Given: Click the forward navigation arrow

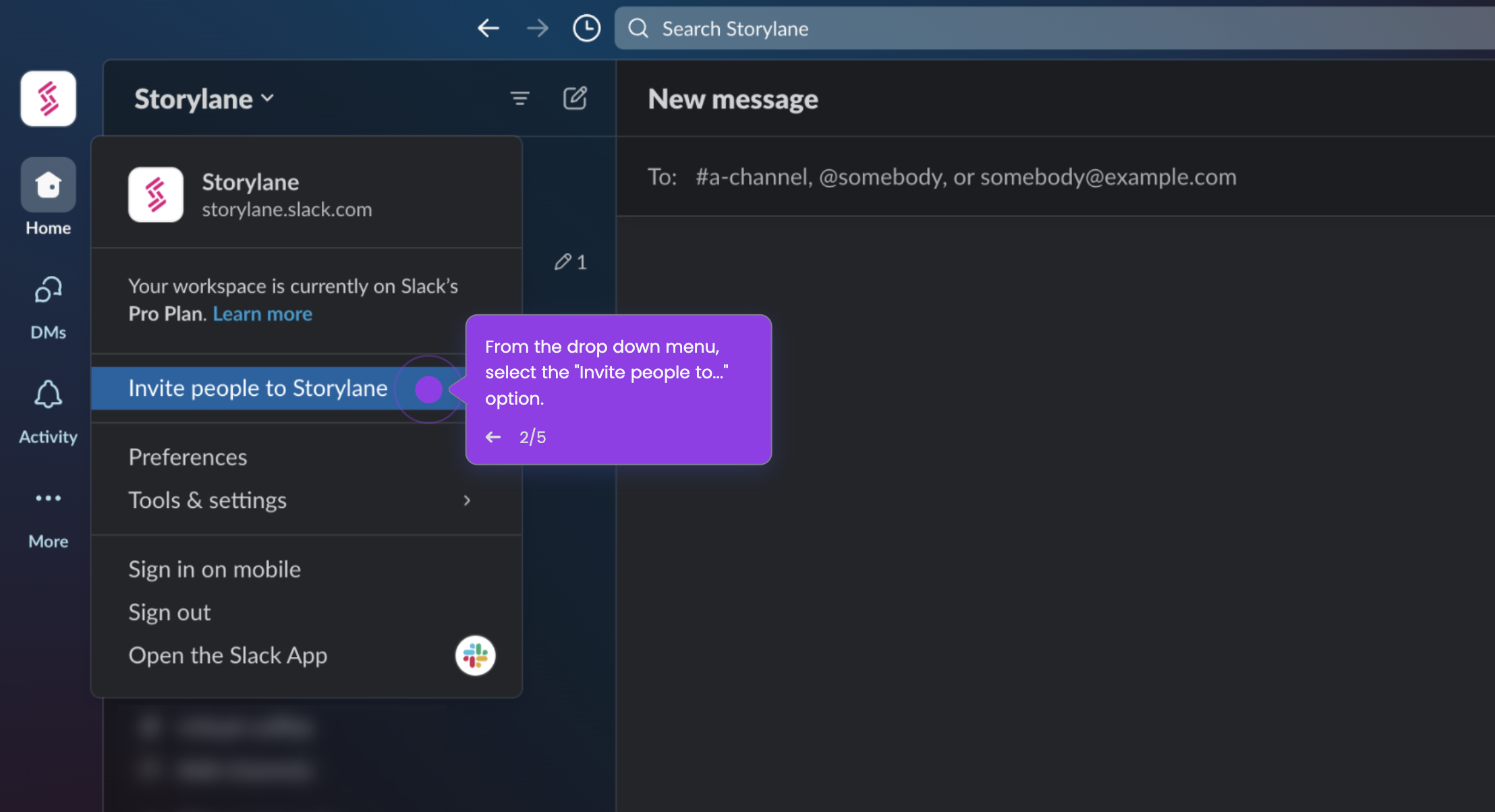Looking at the screenshot, I should pyautogui.click(x=537, y=28).
